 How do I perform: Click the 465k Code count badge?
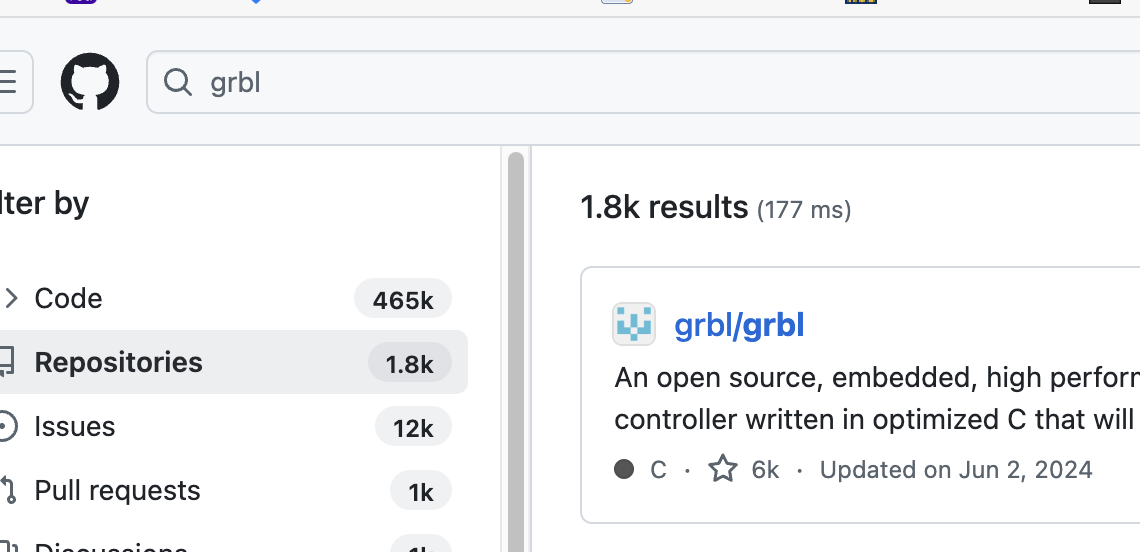pos(403,299)
